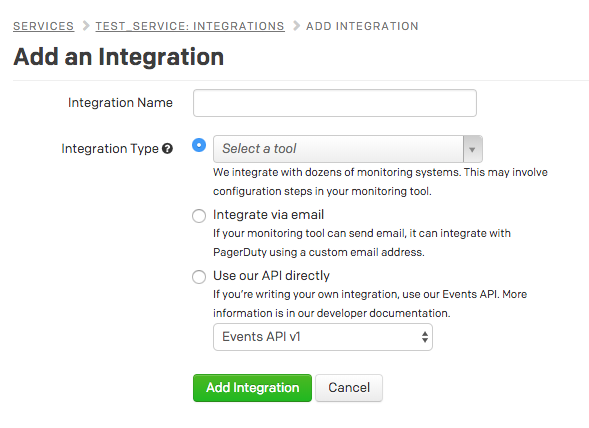Click the ADD INTEGRATION breadcrumb item
The image size is (589, 428).
(x=362, y=26)
